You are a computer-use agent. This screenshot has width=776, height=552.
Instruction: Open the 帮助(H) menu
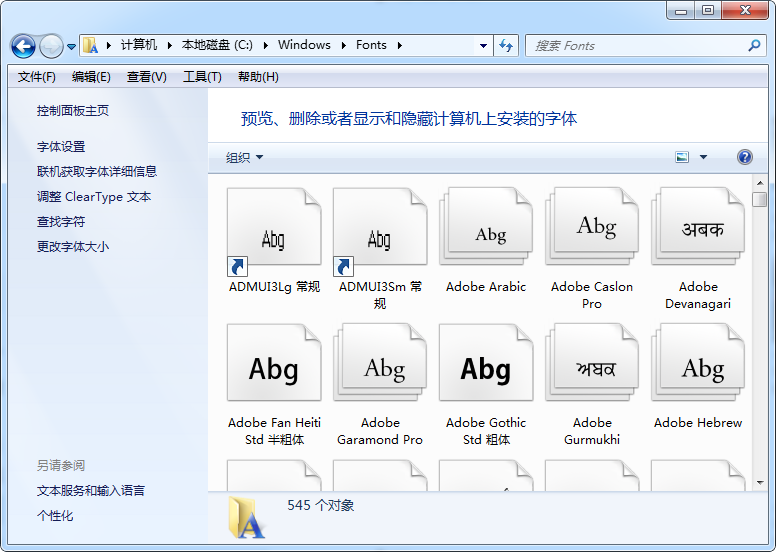coord(258,77)
